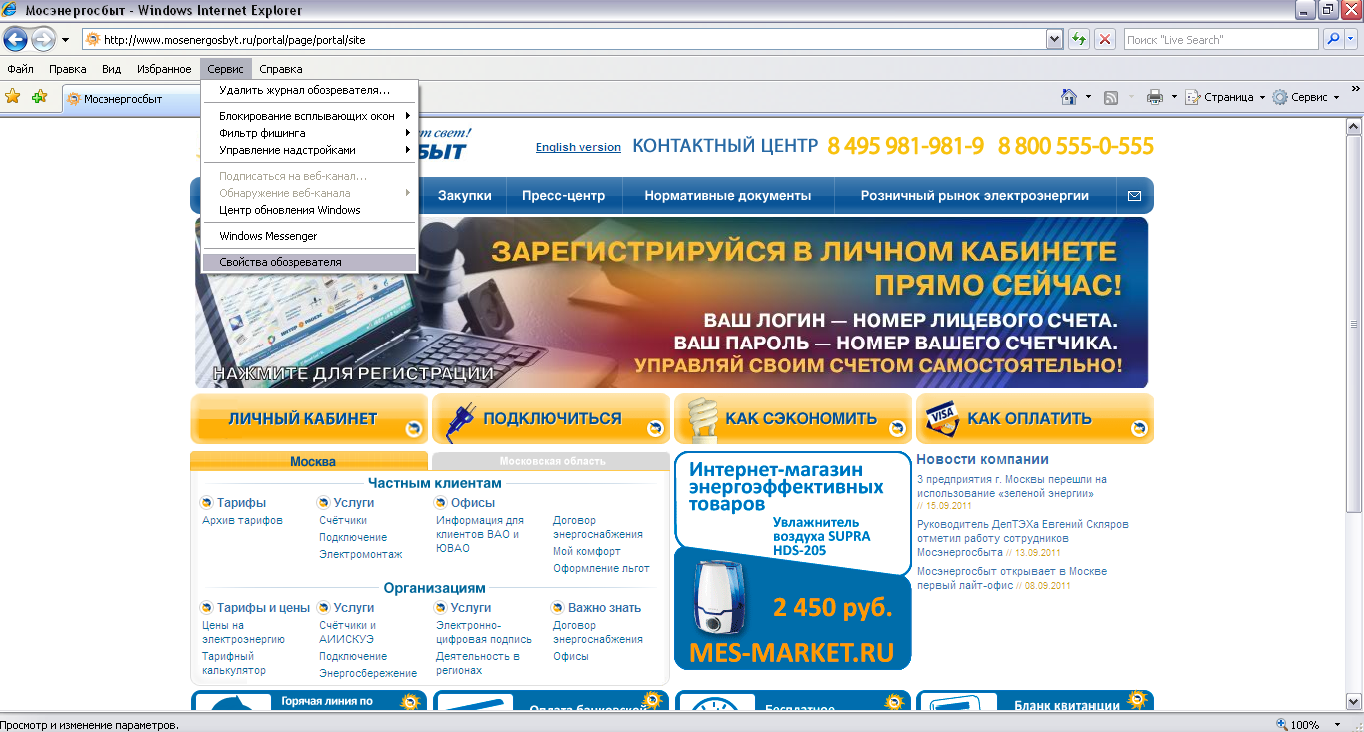This screenshot has width=1364, height=732.
Task: Open the Файл menu
Action: coord(20,69)
